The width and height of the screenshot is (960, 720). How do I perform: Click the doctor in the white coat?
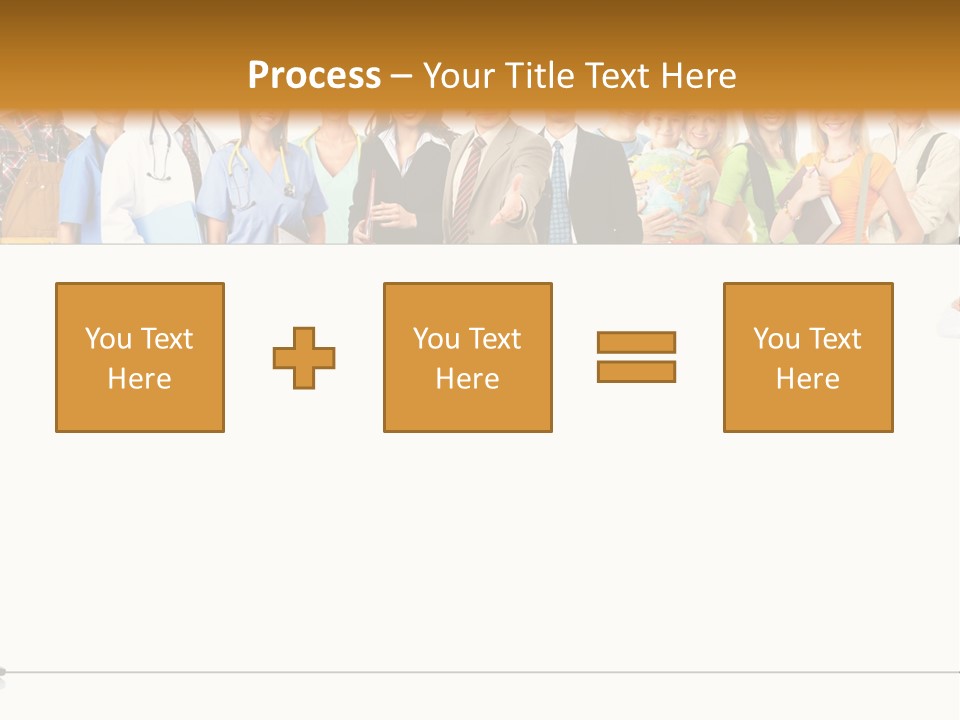coord(150,180)
